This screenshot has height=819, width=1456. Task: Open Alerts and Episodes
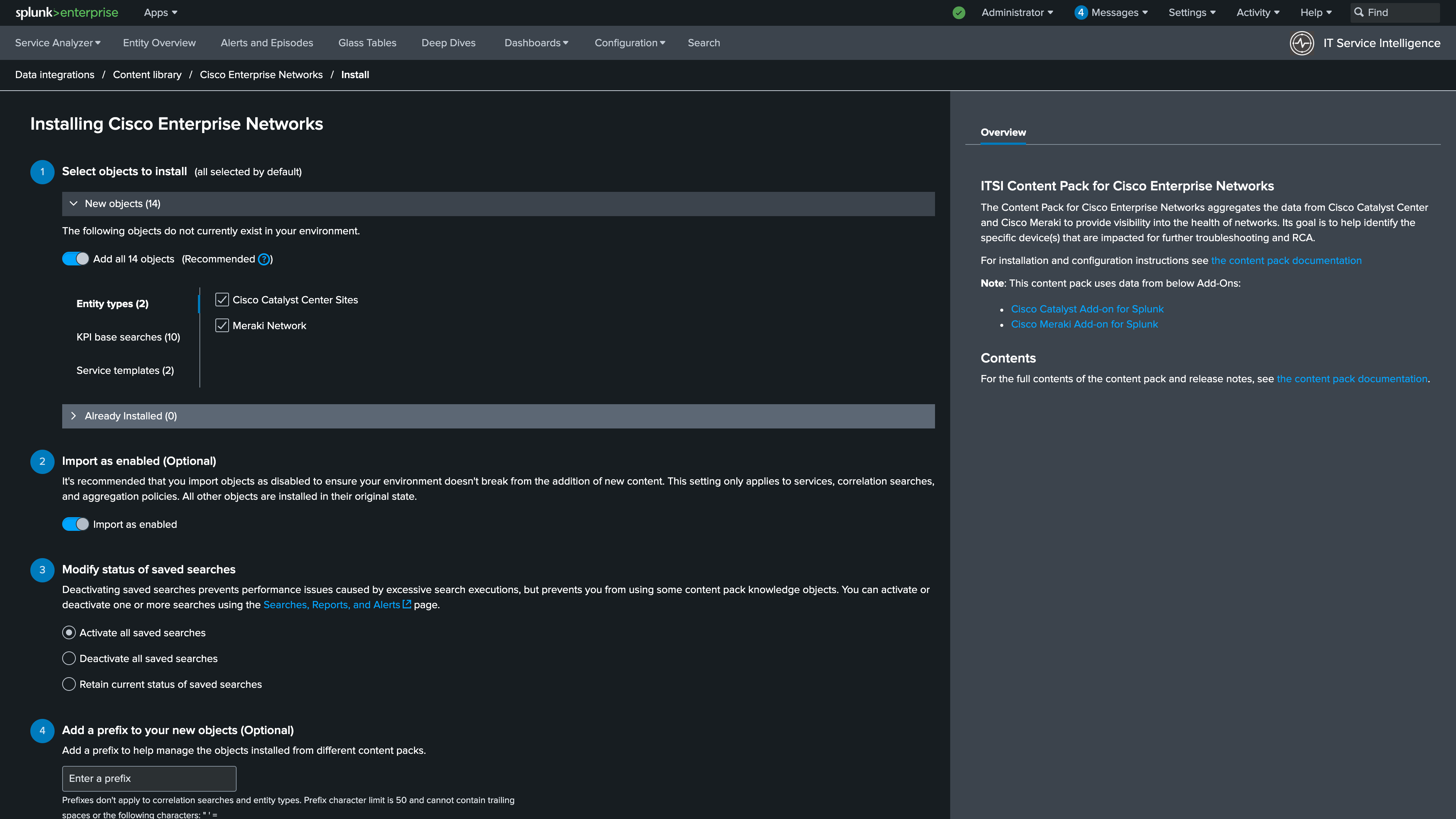click(267, 43)
